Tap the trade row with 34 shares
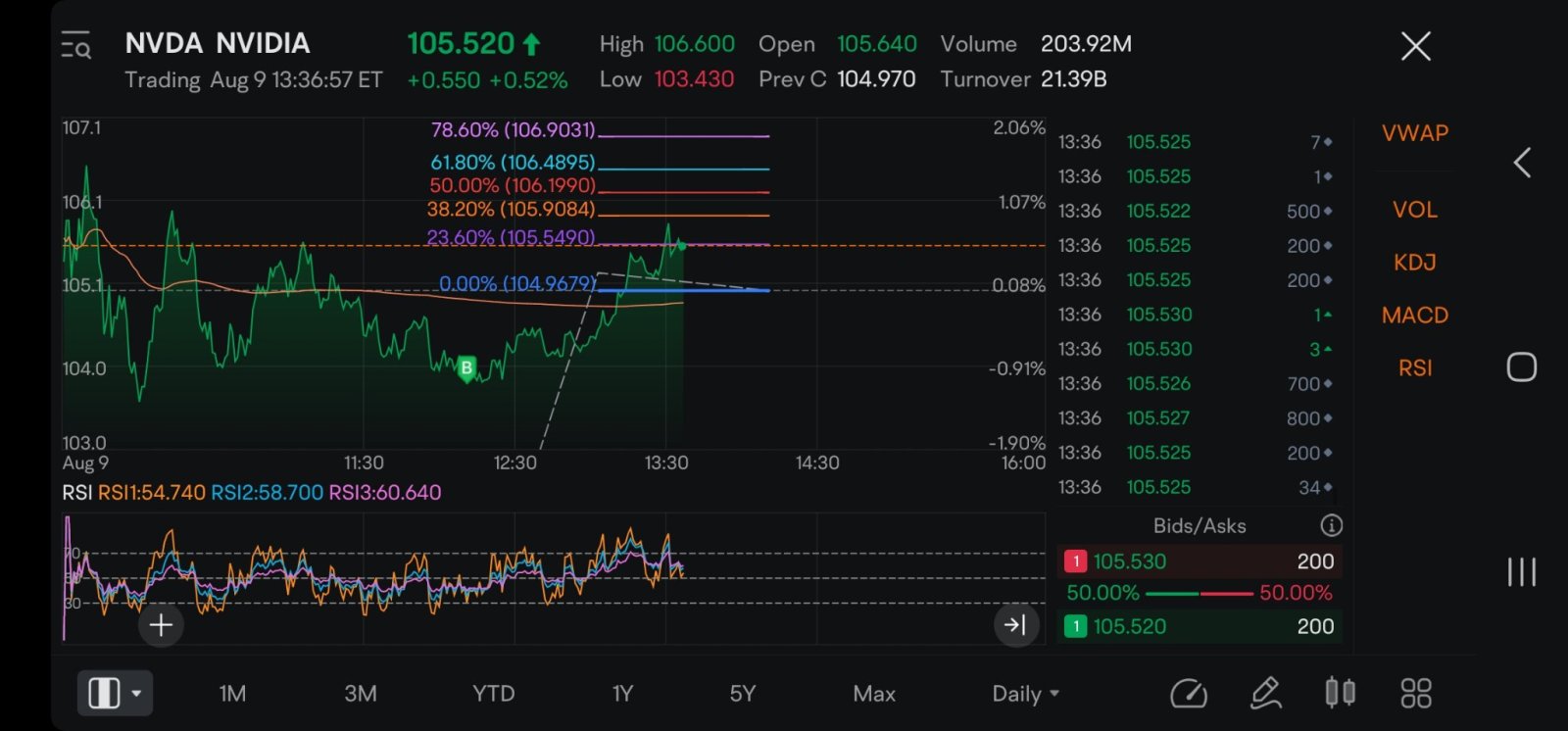 [x=1196, y=487]
